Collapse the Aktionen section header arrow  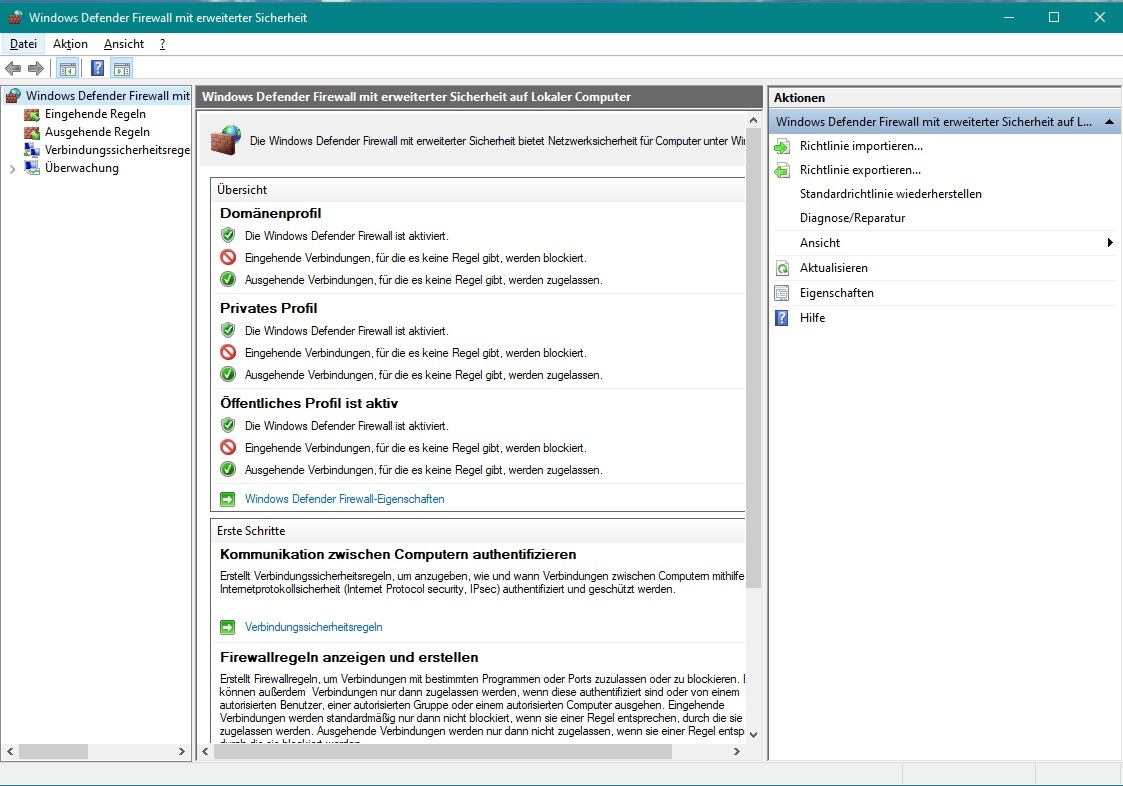click(1109, 122)
